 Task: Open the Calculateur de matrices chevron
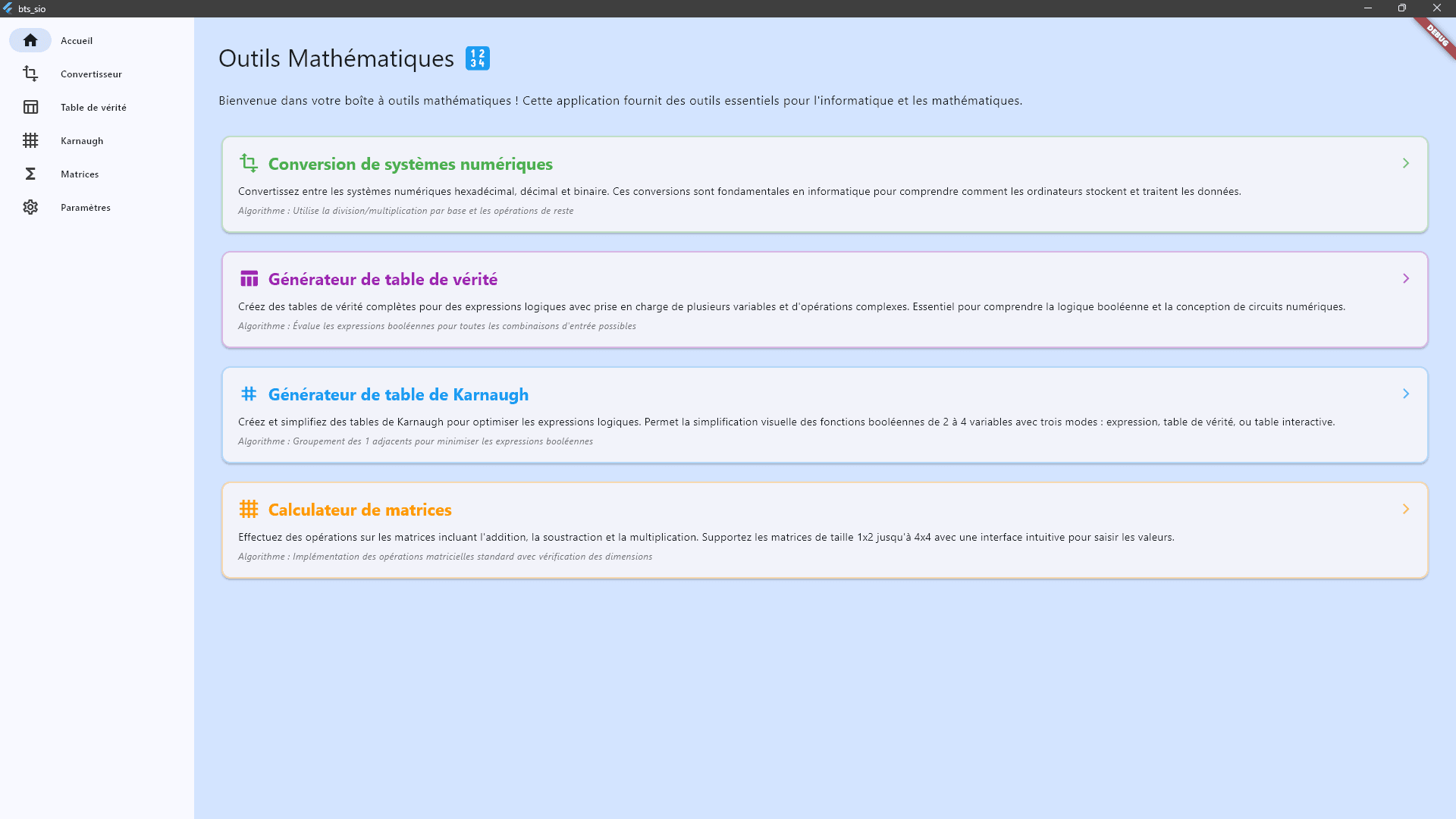(x=1407, y=509)
